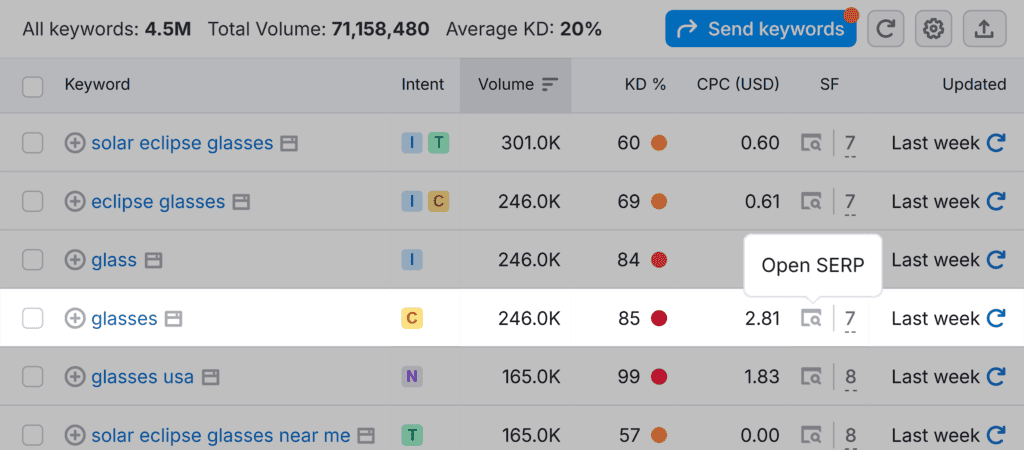Click the export upload icon

pyautogui.click(x=984, y=29)
